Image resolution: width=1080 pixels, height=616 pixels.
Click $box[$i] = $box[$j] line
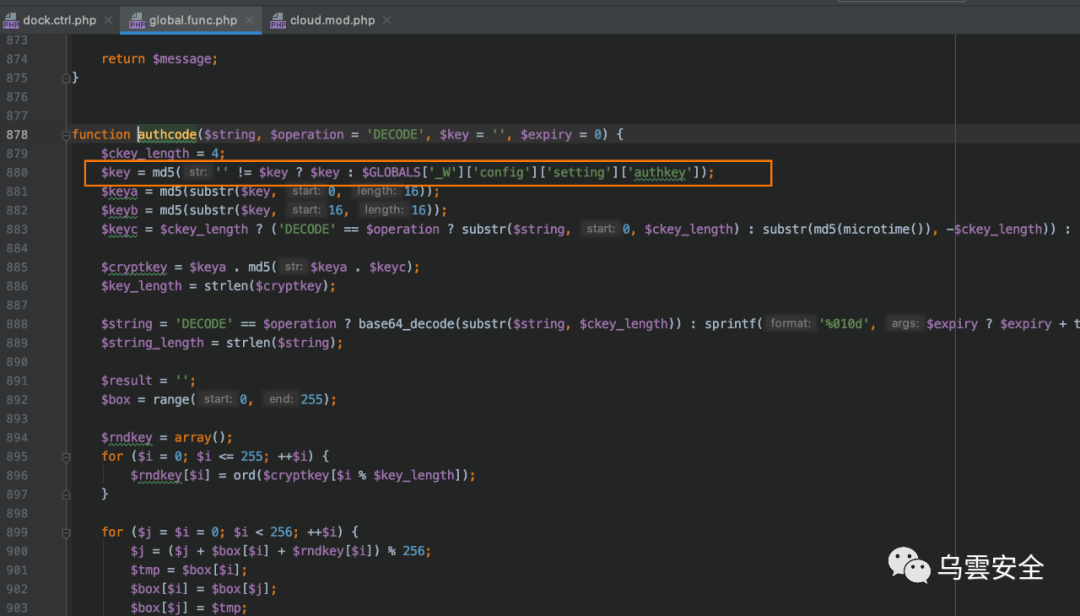pos(203,589)
